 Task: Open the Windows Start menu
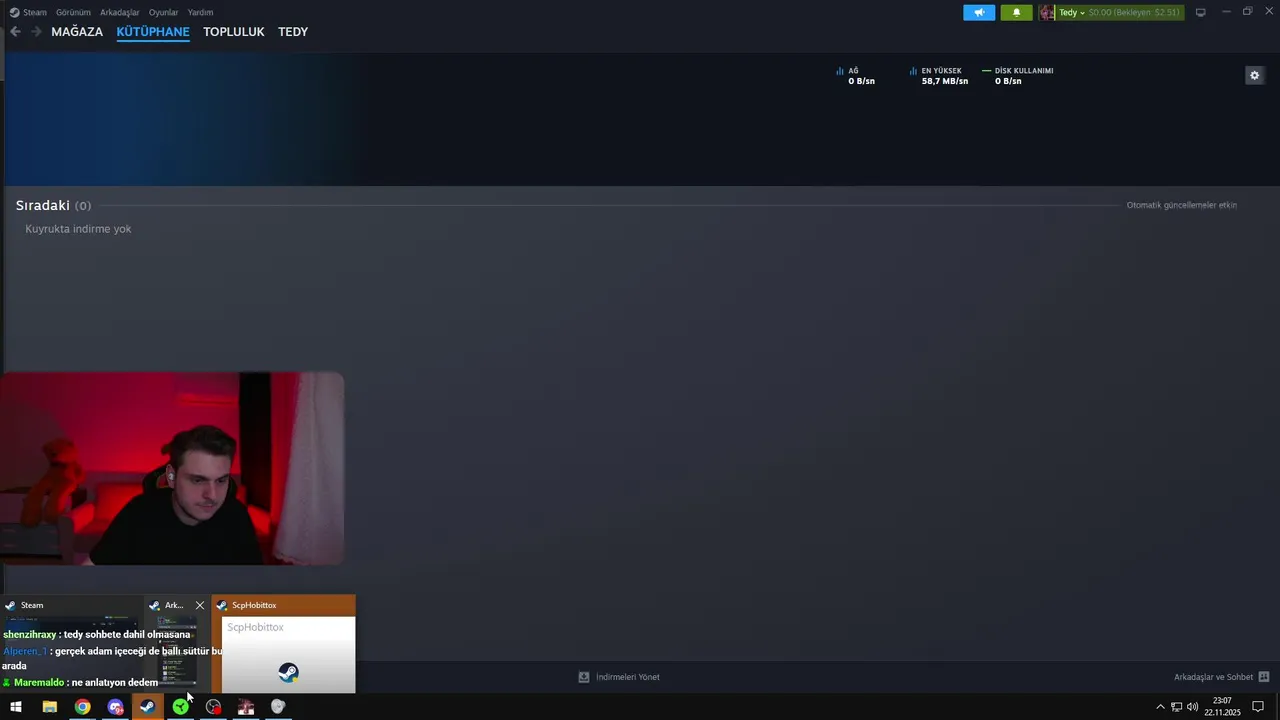click(16, 707)
